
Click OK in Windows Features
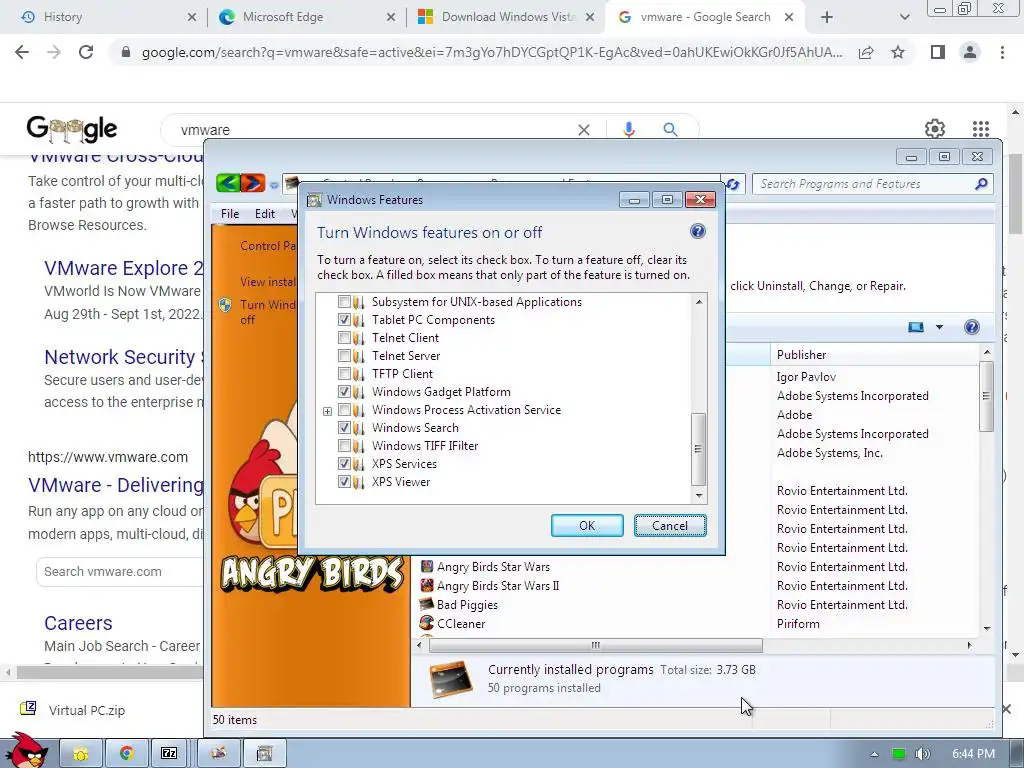pyautogui.click(x=587, y=526)
